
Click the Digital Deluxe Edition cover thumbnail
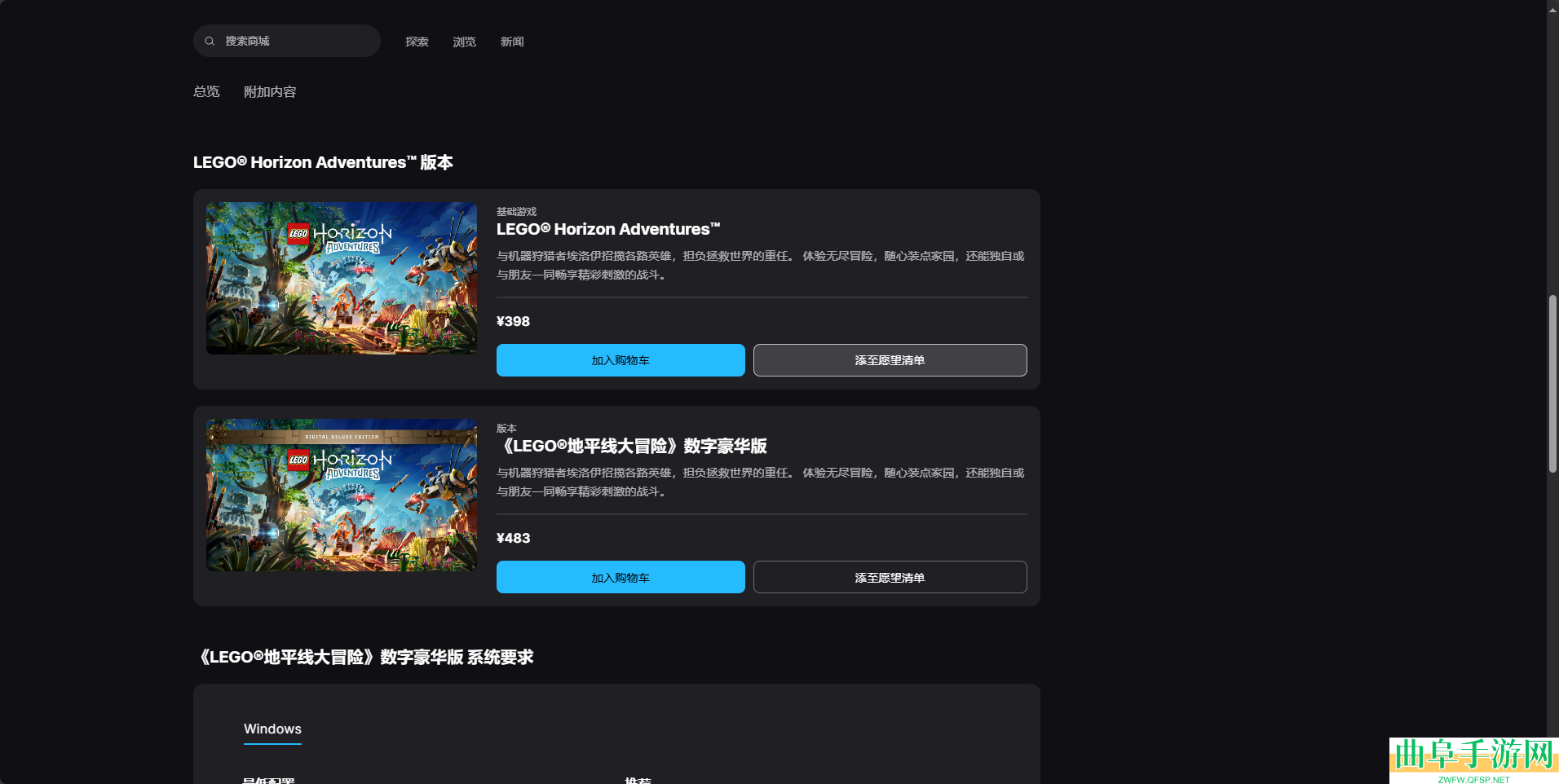pos(341,495)
